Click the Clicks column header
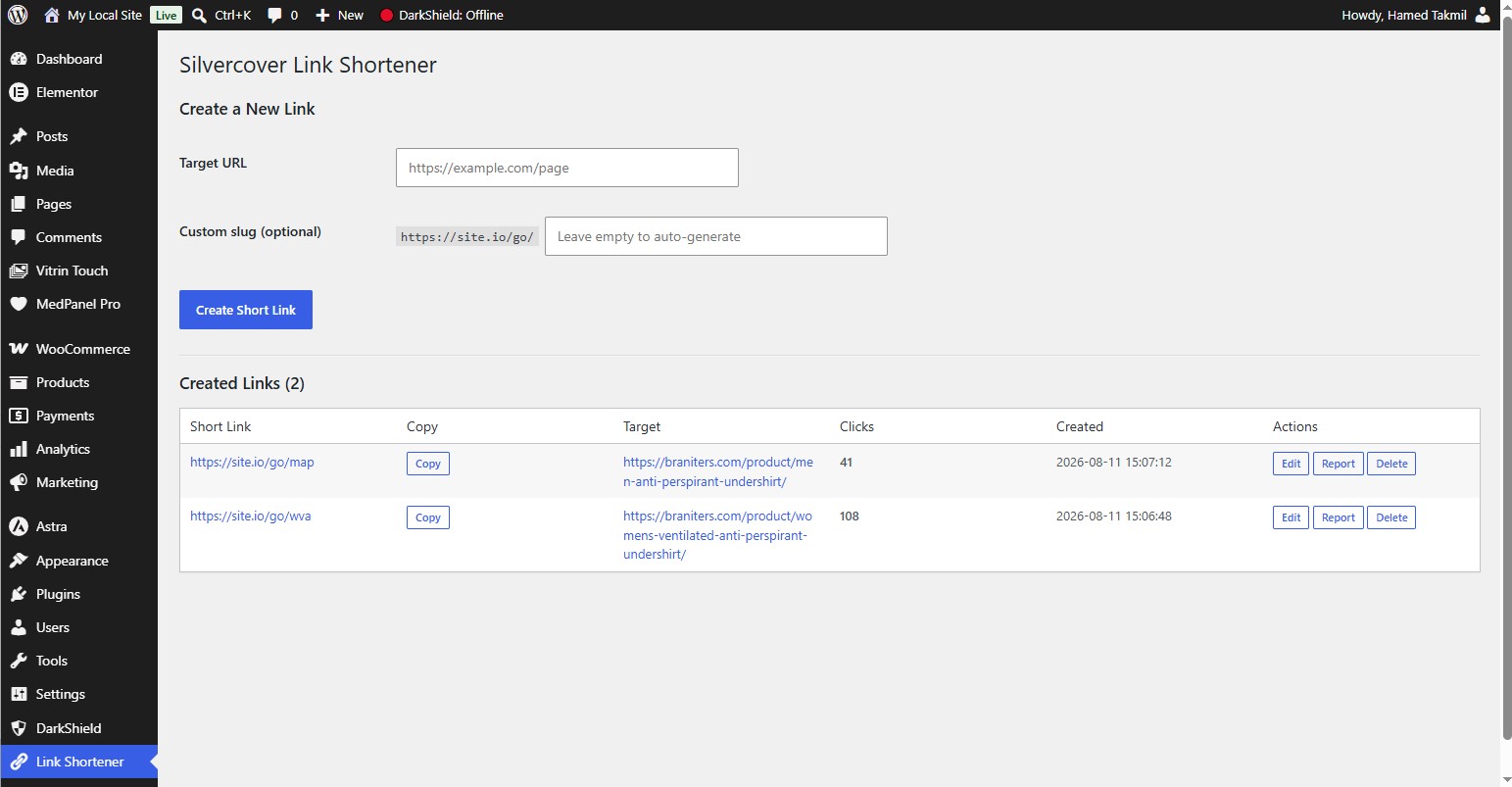1512x787 pixels. [x=856, y=426]
